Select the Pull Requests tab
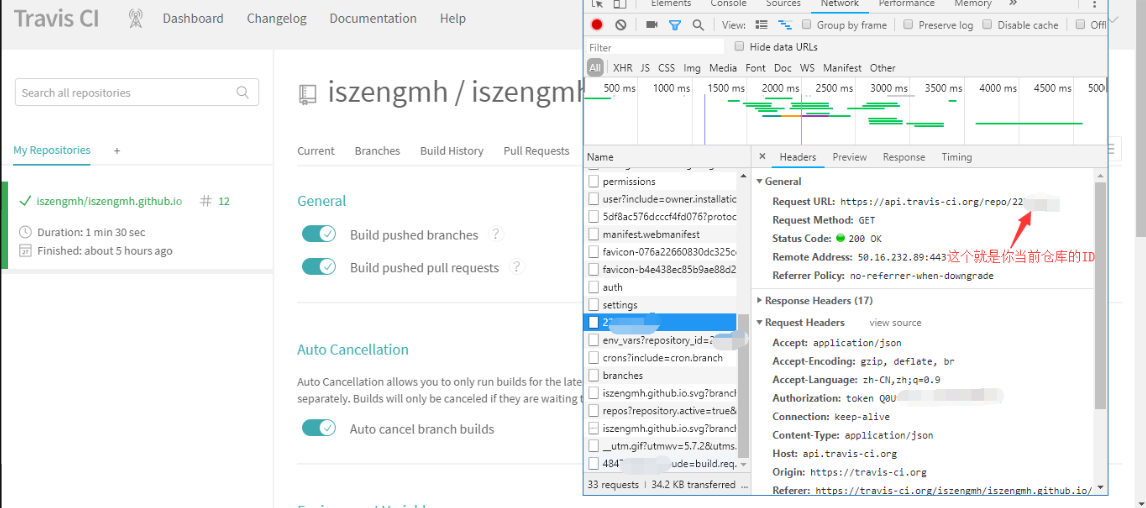Viewport: 1146px width, 508px height. tap(536, 151)
